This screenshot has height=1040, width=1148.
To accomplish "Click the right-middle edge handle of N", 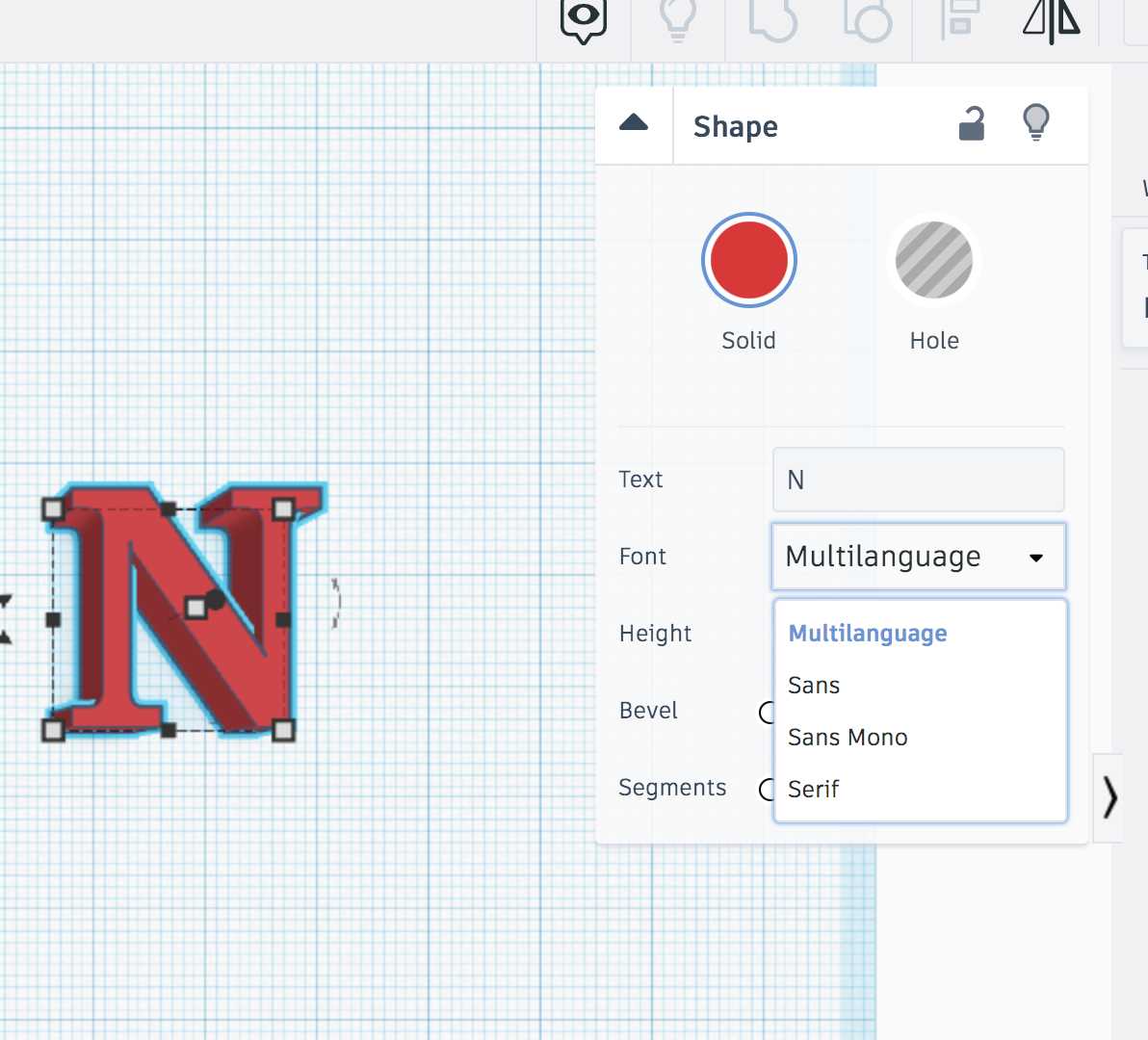I will pos(283,620).
